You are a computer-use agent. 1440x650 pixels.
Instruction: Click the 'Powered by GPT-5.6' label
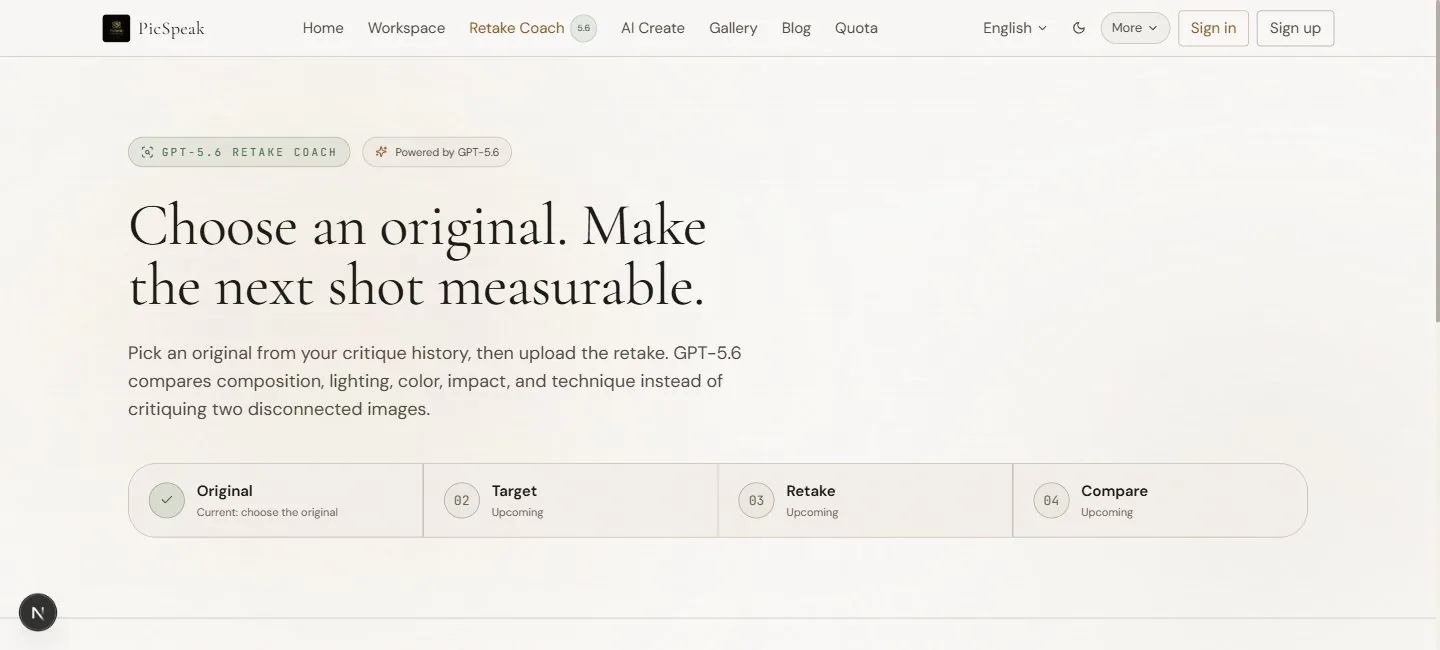447,152
